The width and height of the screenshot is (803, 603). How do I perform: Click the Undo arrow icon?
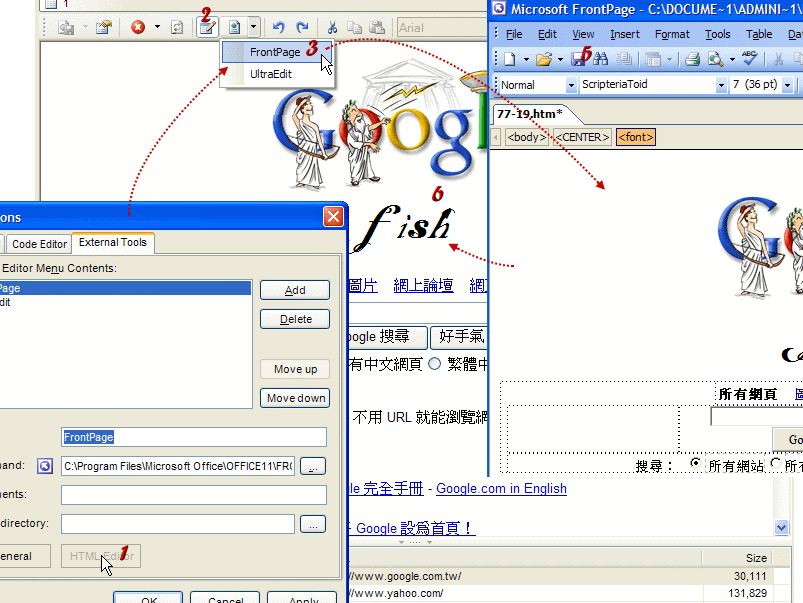coord(278,27)
